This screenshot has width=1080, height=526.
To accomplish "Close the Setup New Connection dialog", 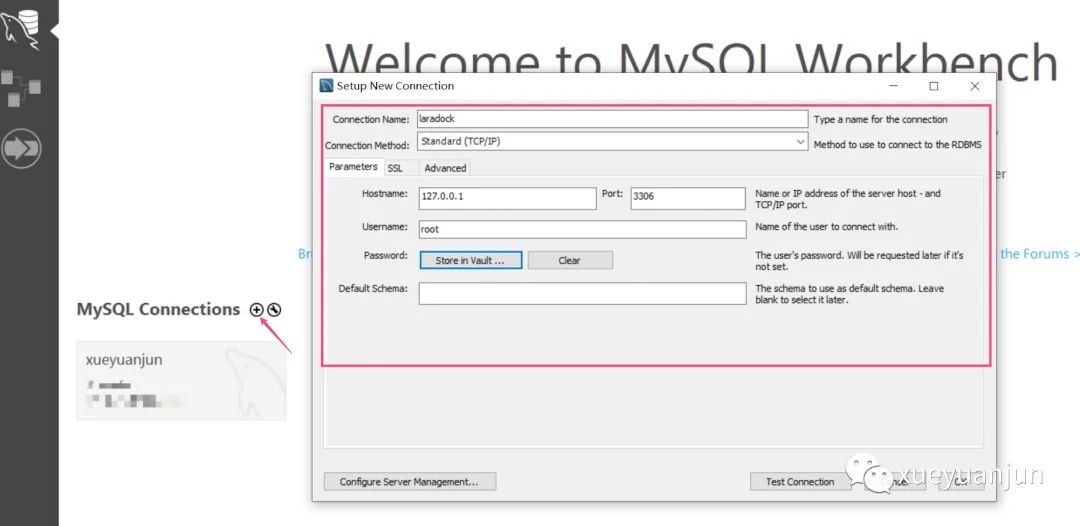I will coord(975,86).
